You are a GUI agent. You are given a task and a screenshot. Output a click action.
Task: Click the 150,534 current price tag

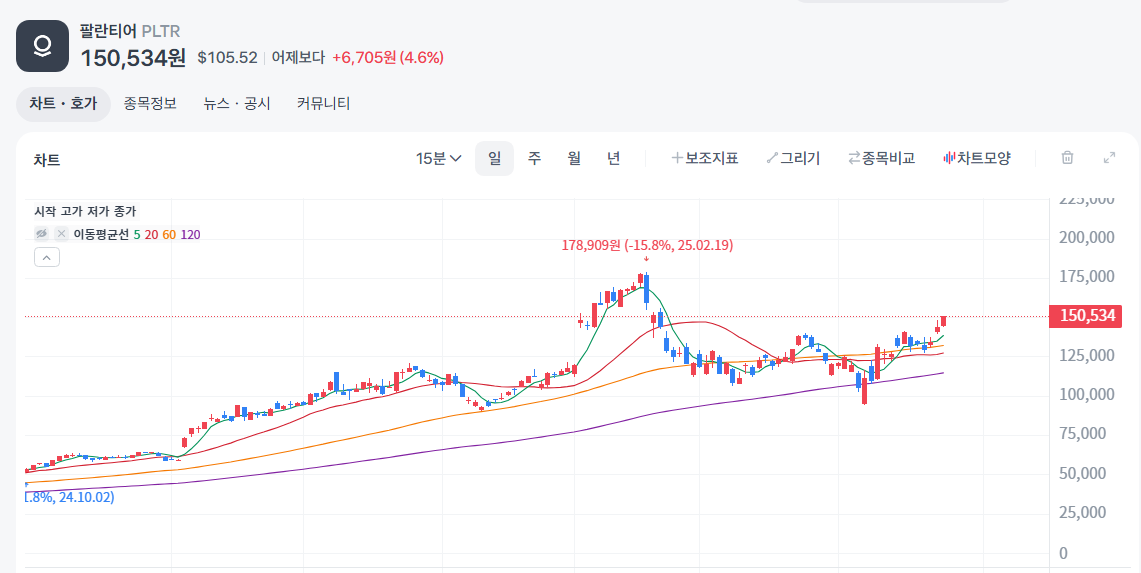coord(1085,316)
